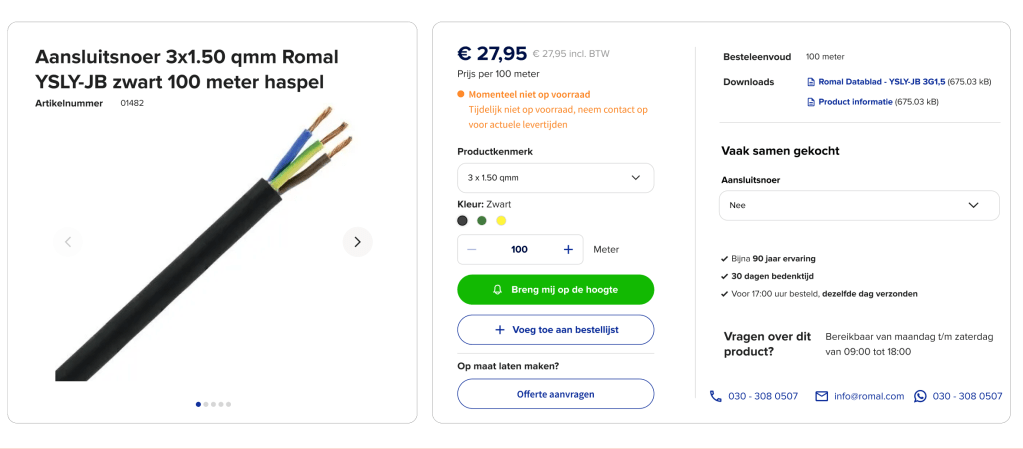The image size is (1023, 449).
Task: Open the info@romal.com email link
Action: pos(868,396)
